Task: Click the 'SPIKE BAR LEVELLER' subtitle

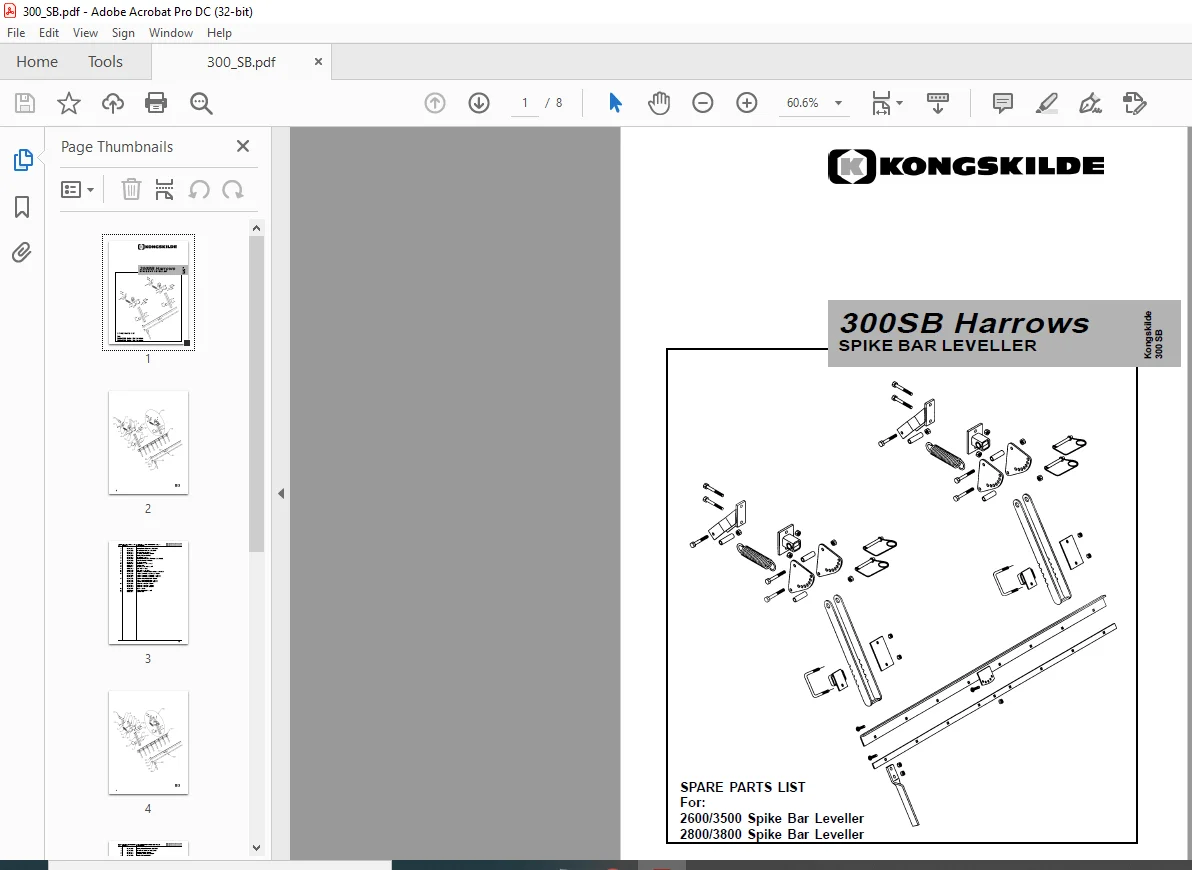Action: point(937,345)
